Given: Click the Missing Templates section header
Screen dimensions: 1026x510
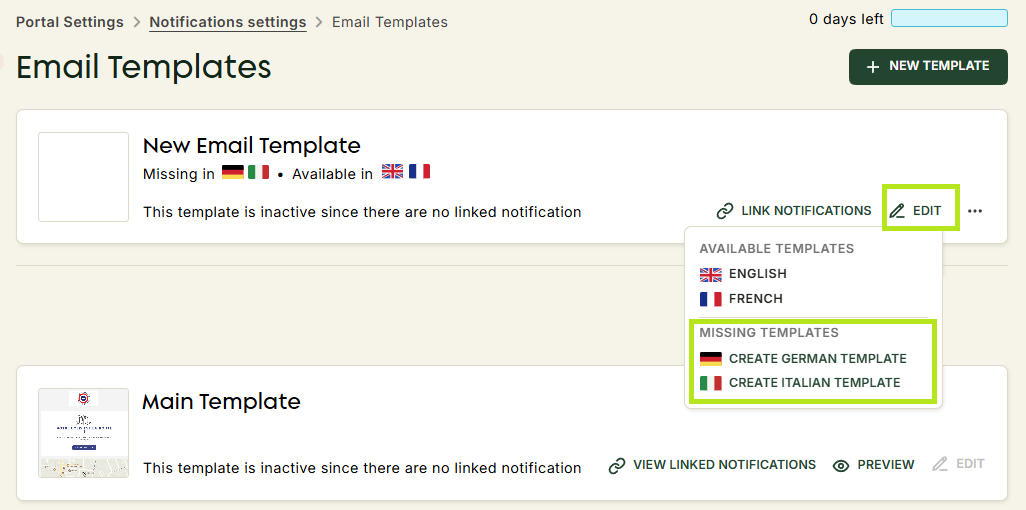Looking at the screenshot, I should 769,333.
